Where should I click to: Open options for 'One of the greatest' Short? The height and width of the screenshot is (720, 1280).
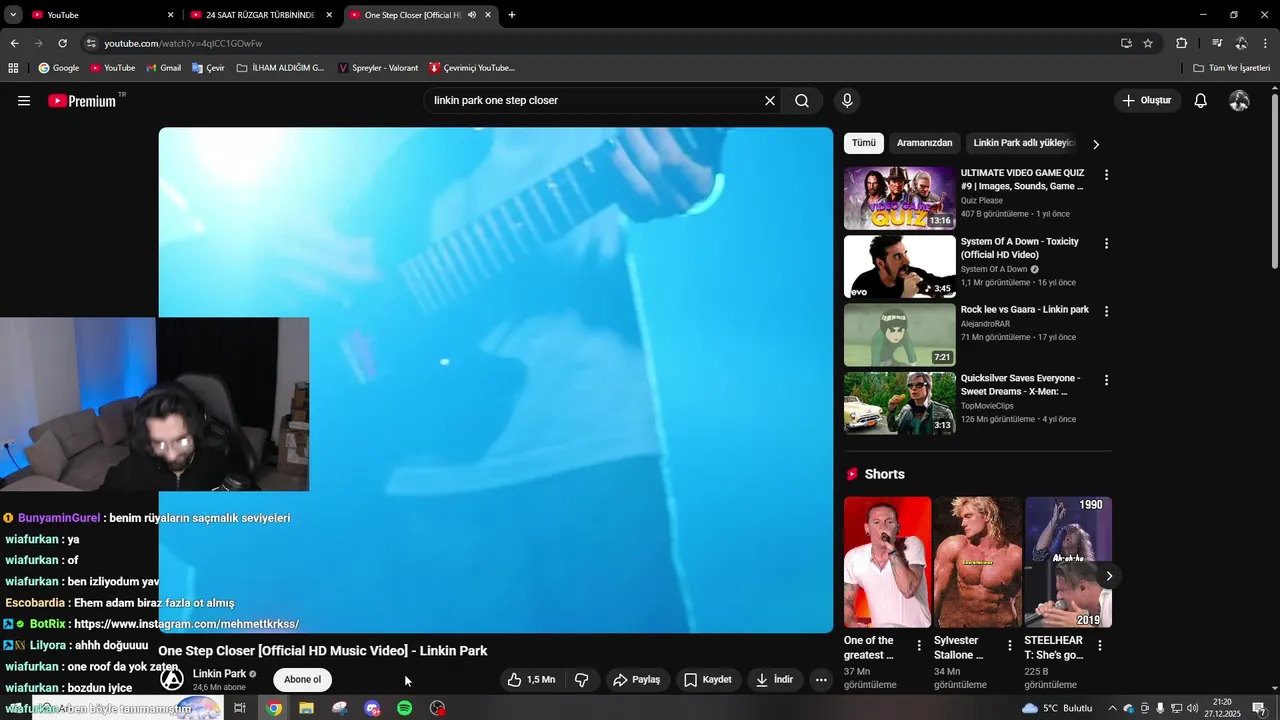(x=919, y=646)
